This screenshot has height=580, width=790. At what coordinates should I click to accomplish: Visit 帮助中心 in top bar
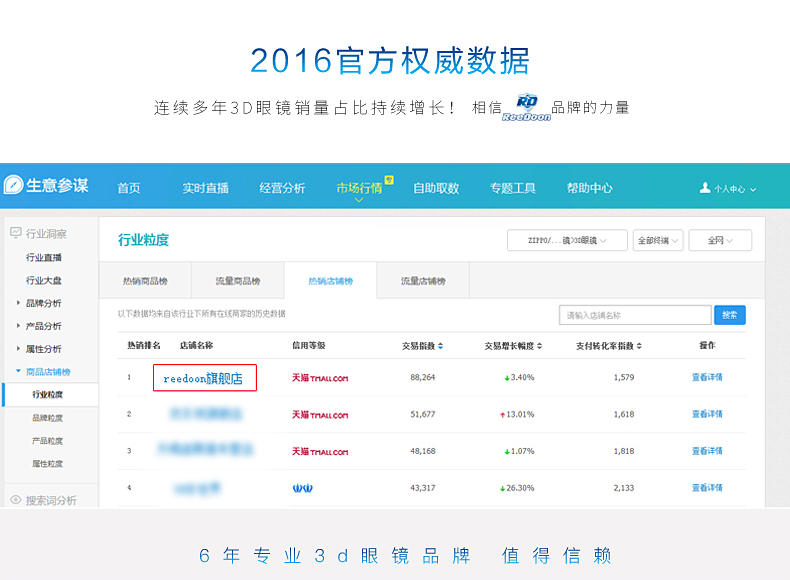(x=590, y=188)
